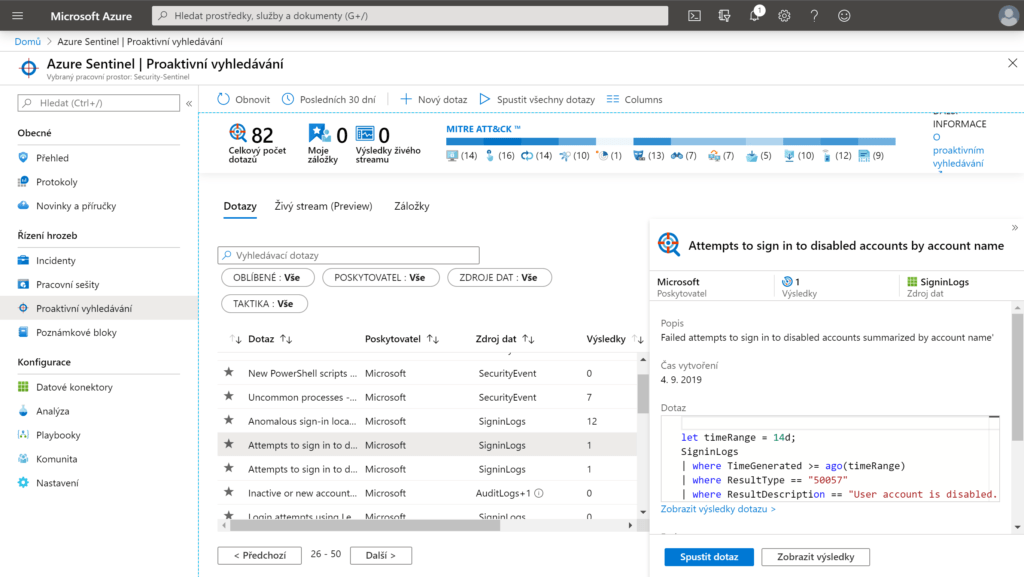Toggle star for New PowerShell scripts query
Viewport: 1024px width, 577px height.
tap(229, 373)
